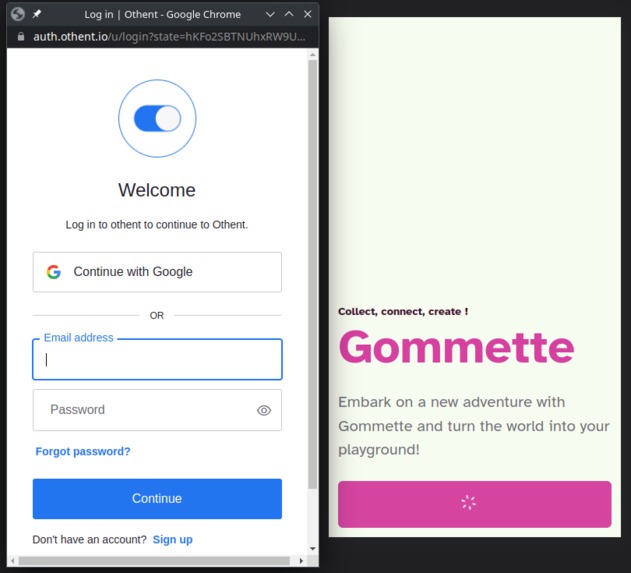Click the 'Log in | Othent' window title

click(163, 14)
